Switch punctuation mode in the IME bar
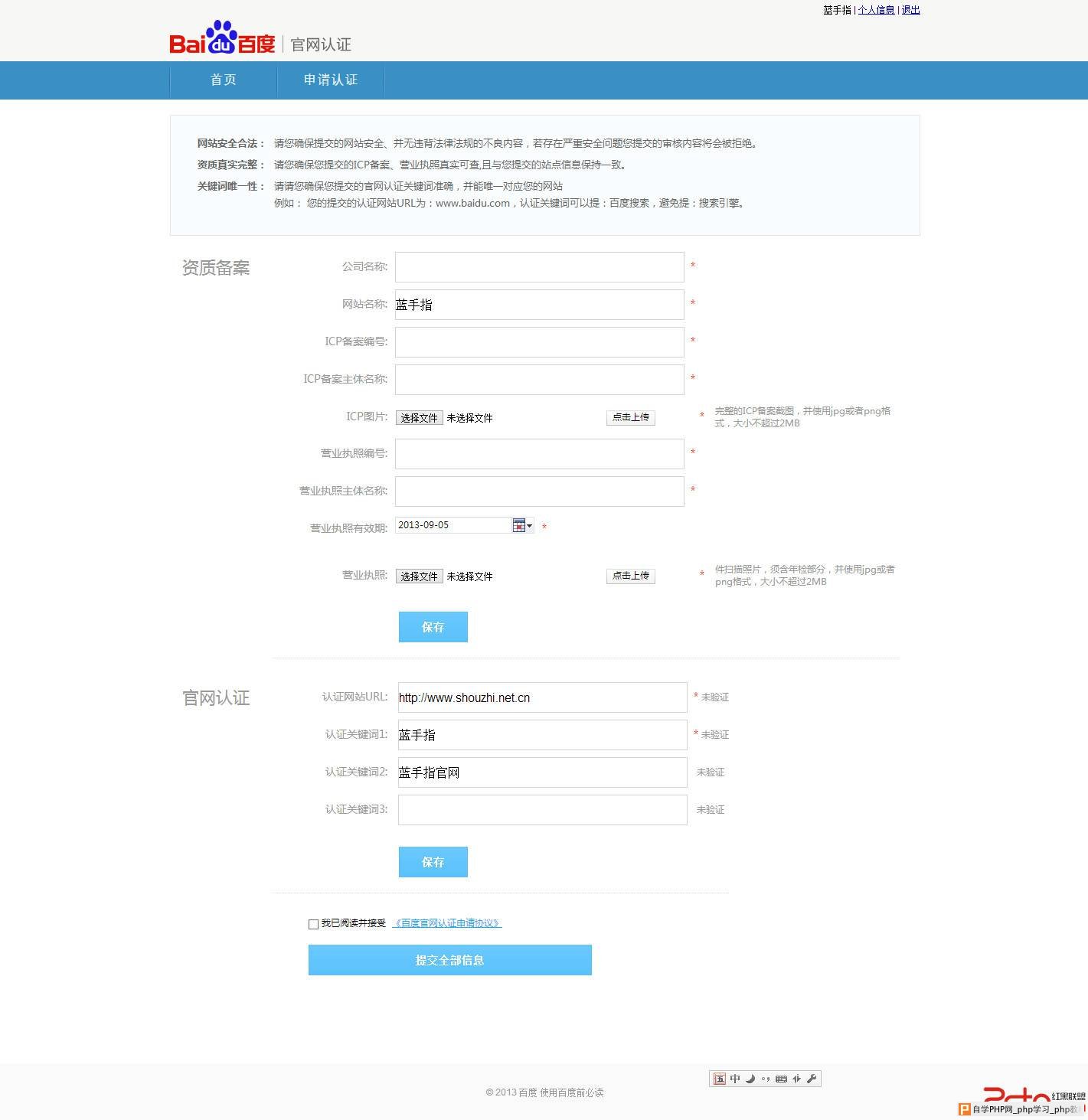The width and height of the screenshot is (1088, 1120). [766, 1079]
